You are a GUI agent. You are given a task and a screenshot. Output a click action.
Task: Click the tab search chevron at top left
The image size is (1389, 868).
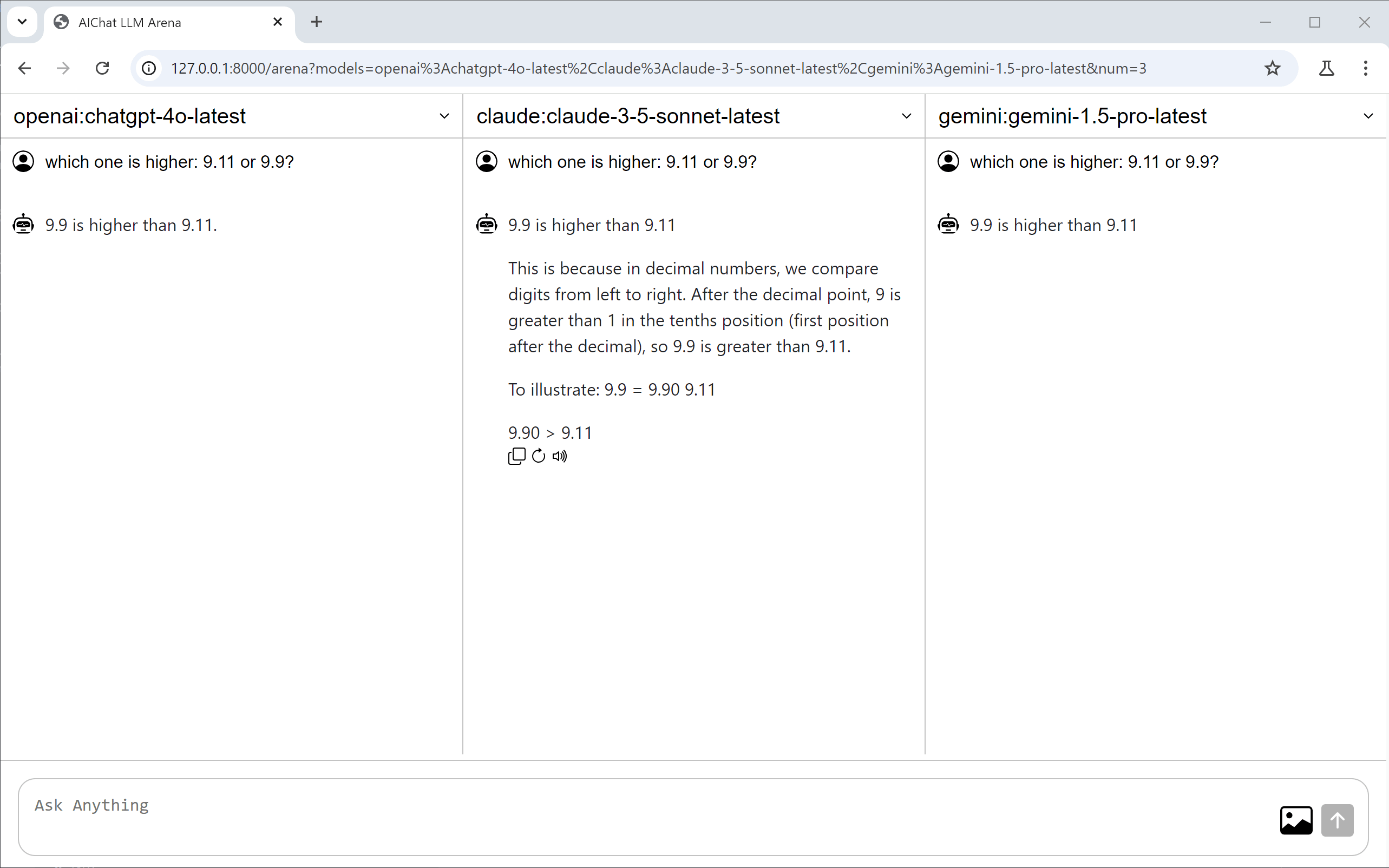pyautogui.click(x=22, y=22)
